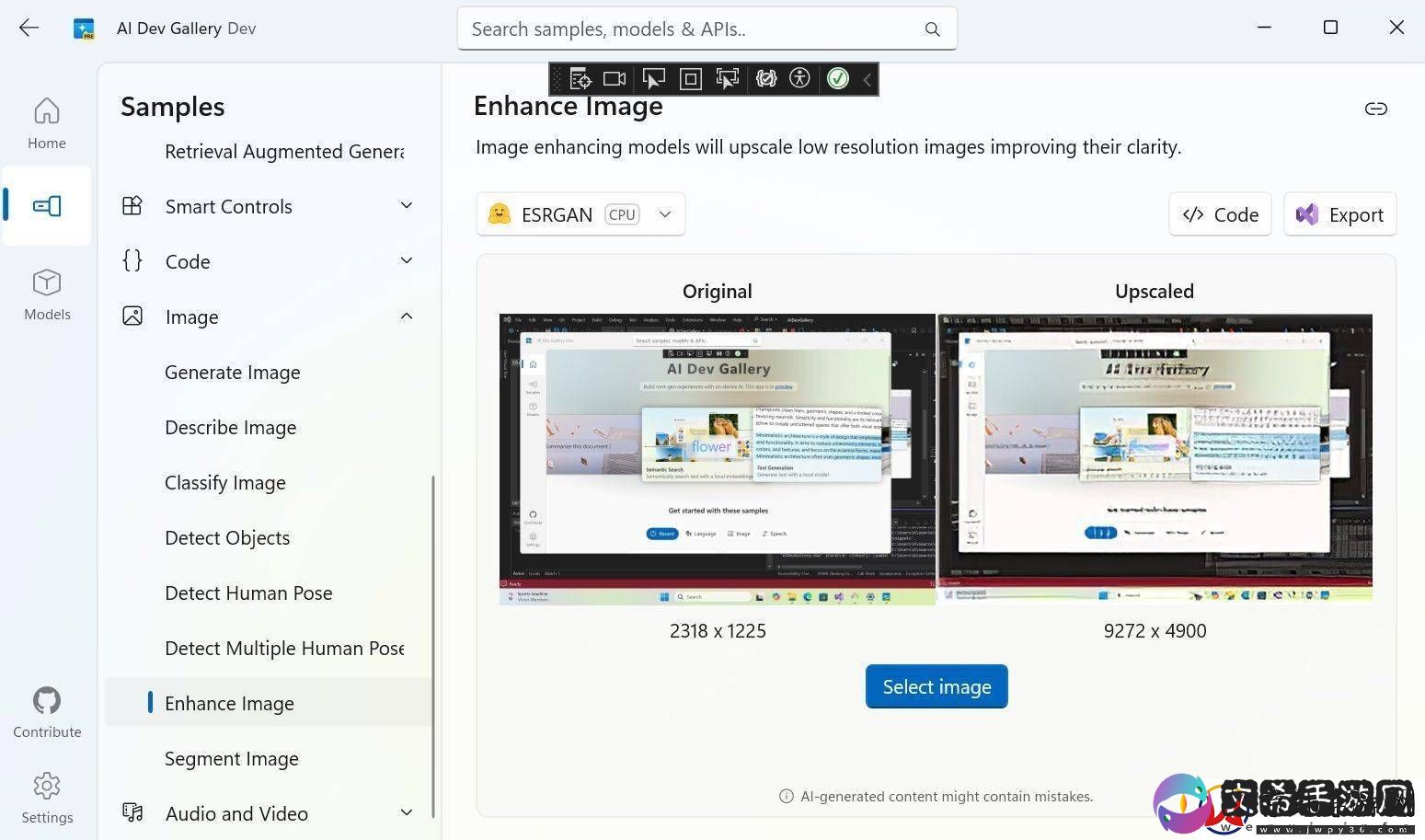Click the Original image thumbnail
This screenshot has height=840, width=1425.
tap(718, 459)
